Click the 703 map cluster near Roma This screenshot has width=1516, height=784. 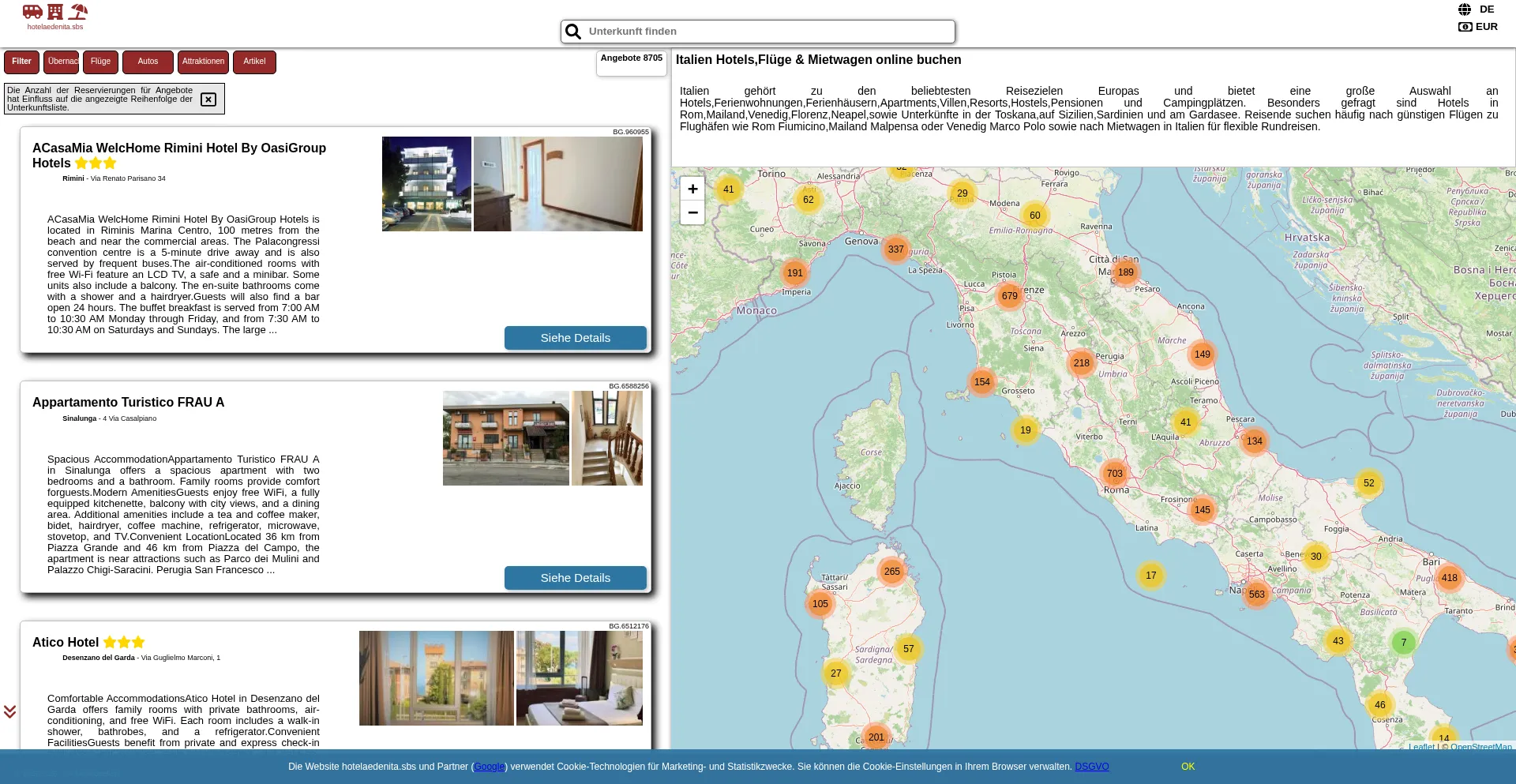click(x=1115, y=474)
